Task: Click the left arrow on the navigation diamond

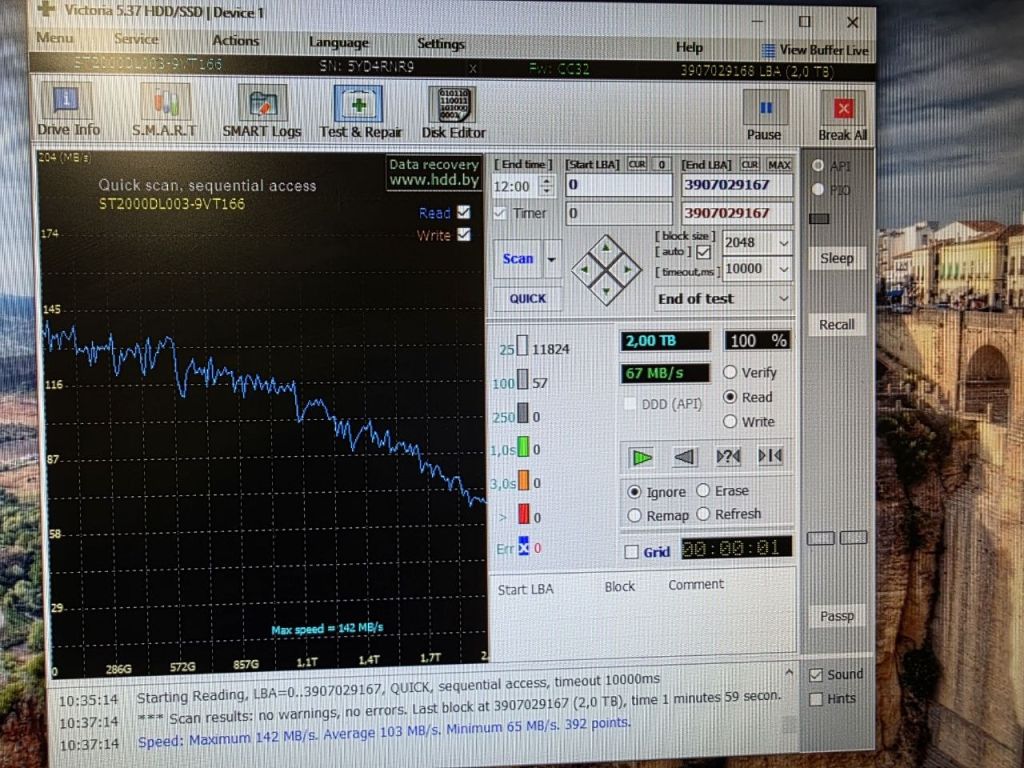Action: click(584, 268)
